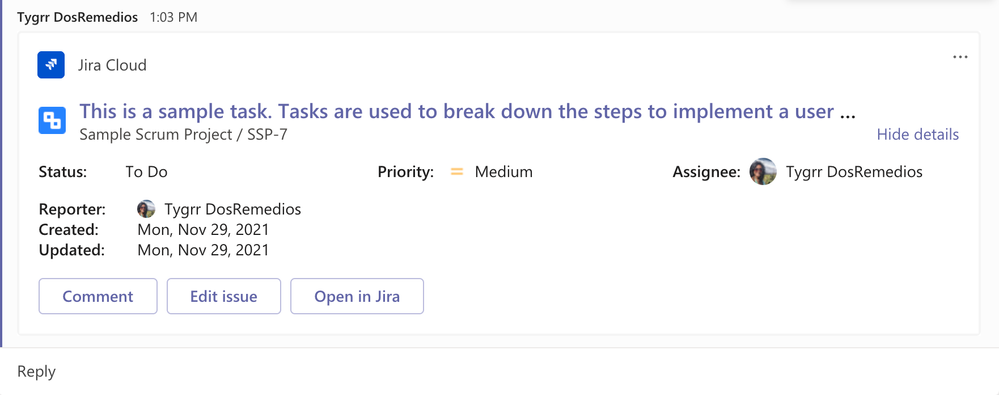Screen dimensions: 999x395
Task: Click the Open in Jira button
Action: [357, 296]
